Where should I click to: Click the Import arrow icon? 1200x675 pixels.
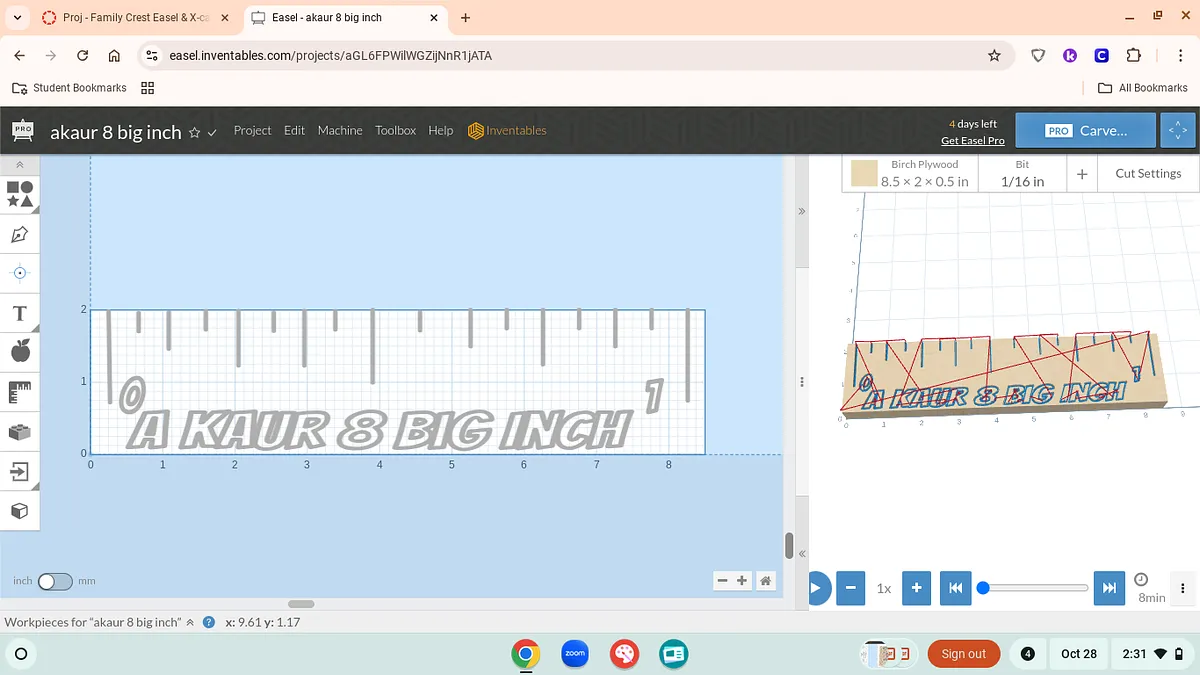pos(19,471)
